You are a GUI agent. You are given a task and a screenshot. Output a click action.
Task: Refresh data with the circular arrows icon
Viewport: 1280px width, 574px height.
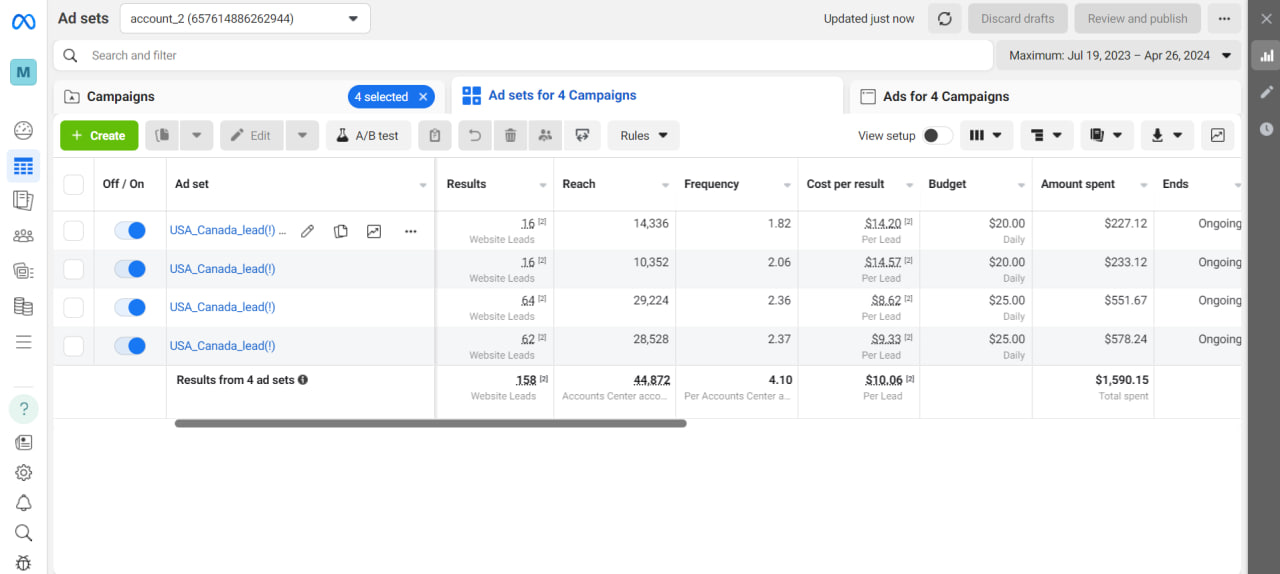[x=944, y=18]
